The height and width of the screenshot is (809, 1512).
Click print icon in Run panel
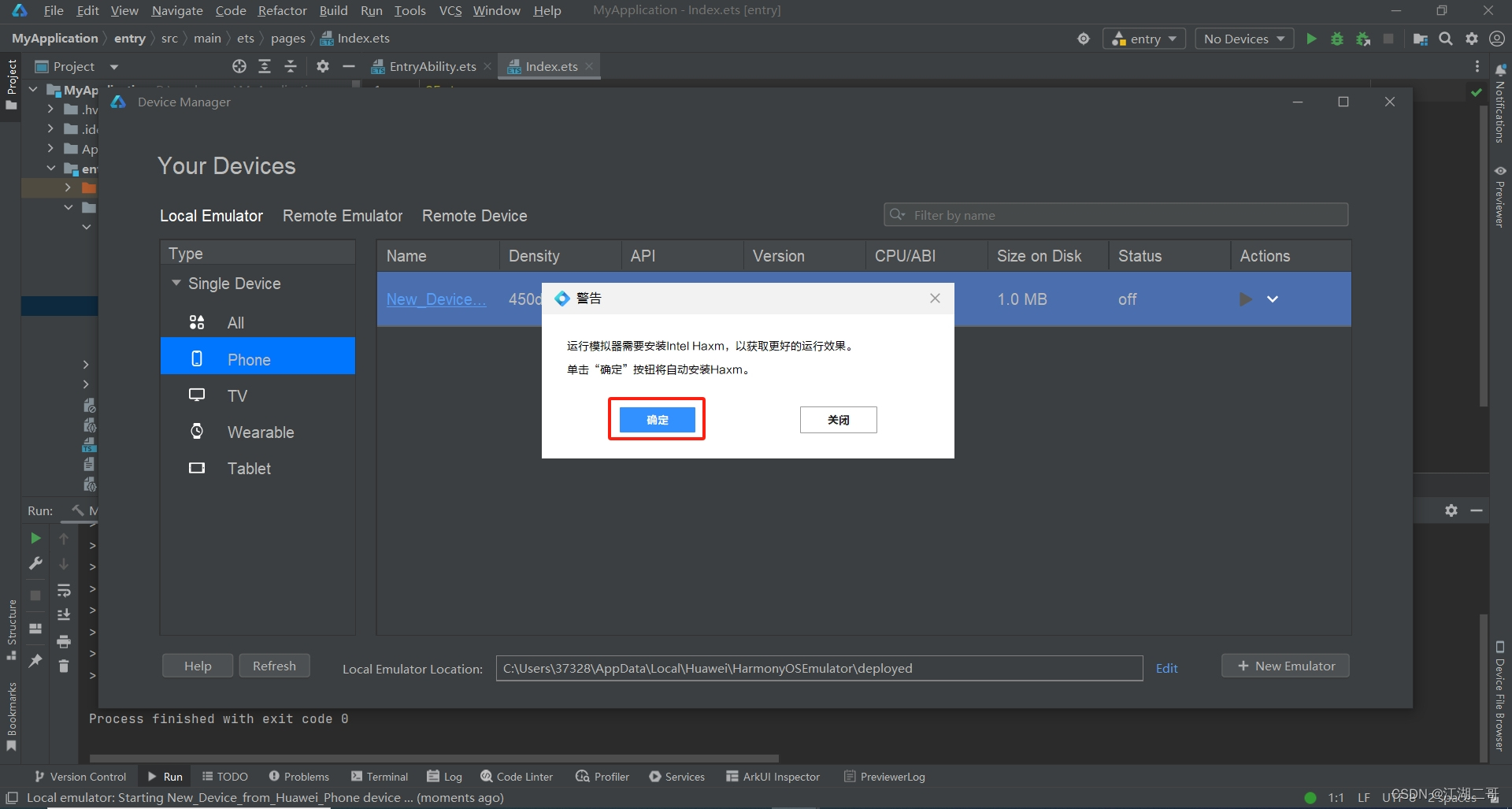pos(64,640)
